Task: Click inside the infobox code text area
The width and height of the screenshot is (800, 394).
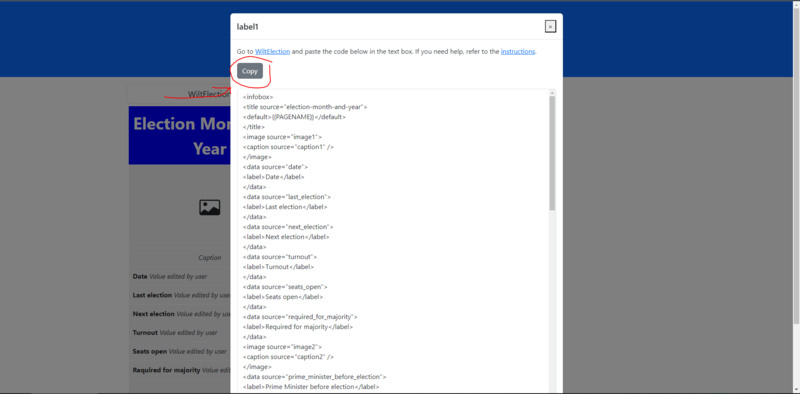Action: 393,241
